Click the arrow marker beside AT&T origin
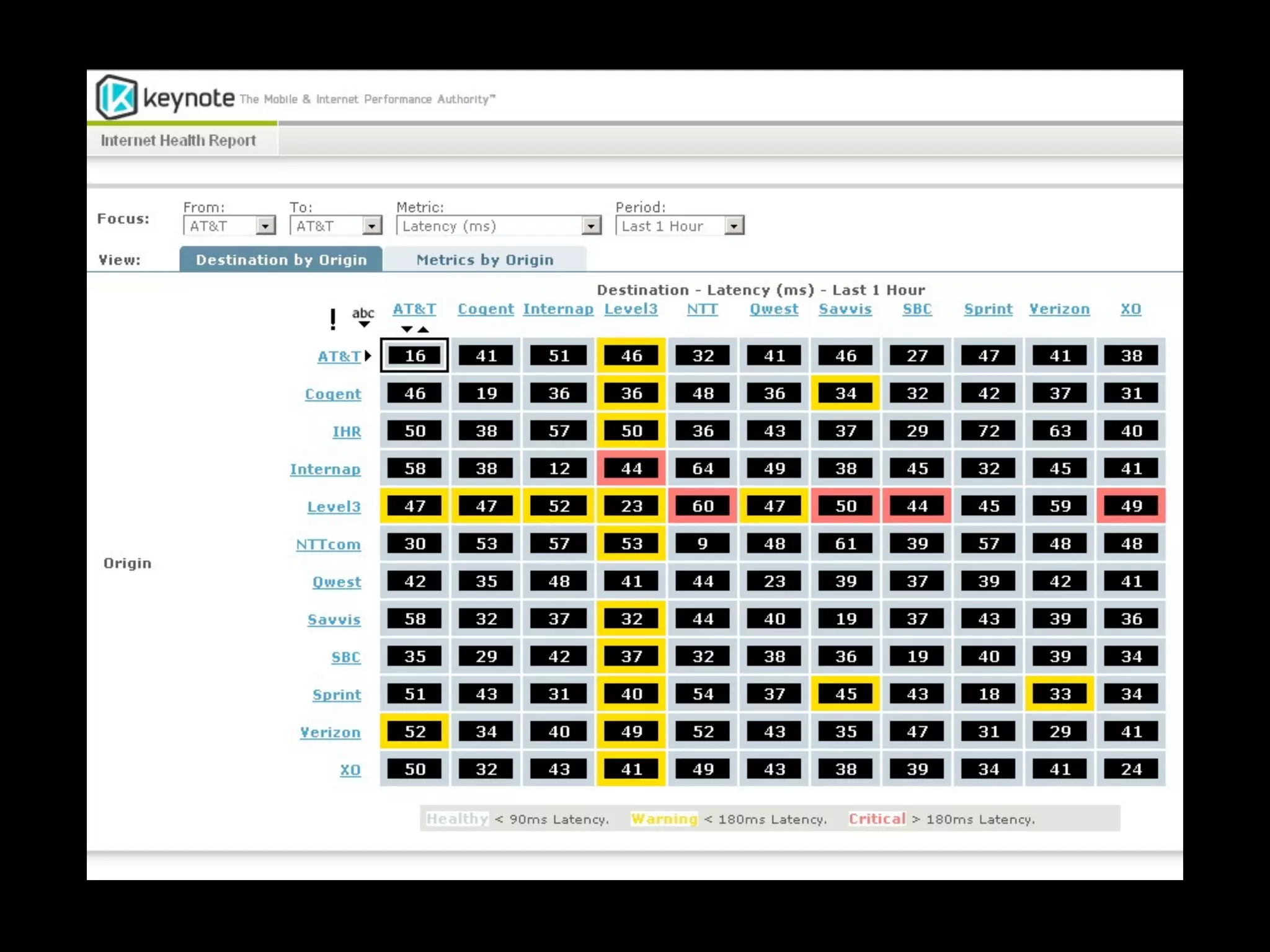Screen dimensions: 1270x952 [368, 356]
